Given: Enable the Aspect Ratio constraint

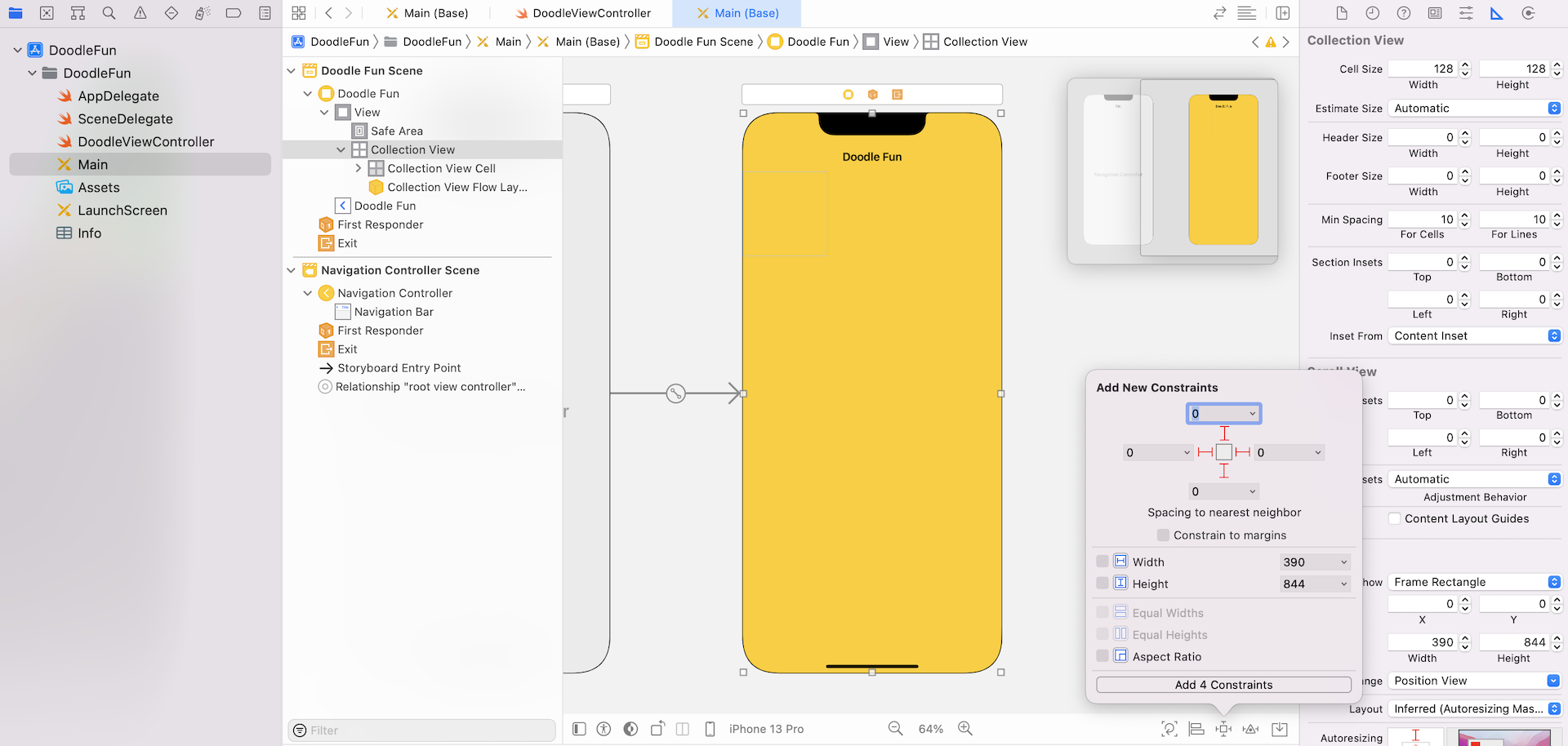Looking at the screenshot, I should 1102,656.
